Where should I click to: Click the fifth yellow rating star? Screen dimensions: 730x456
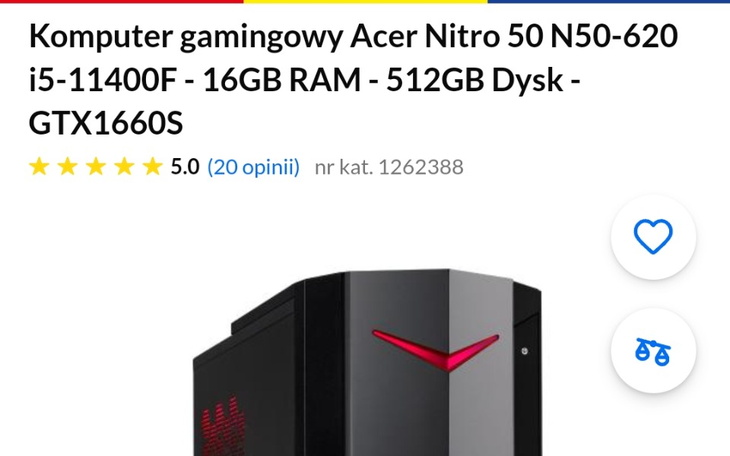point(153,167)
